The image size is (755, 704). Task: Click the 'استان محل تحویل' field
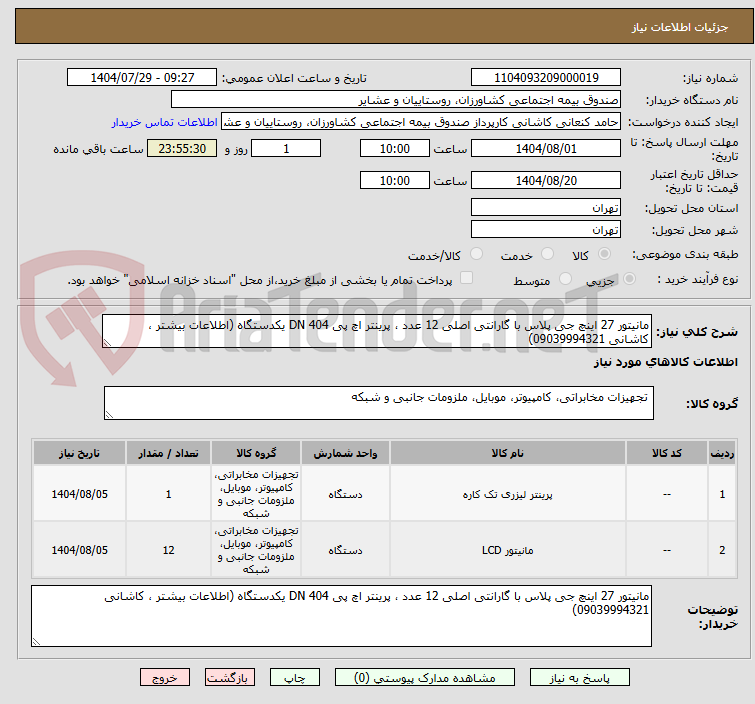pos(546,208)
